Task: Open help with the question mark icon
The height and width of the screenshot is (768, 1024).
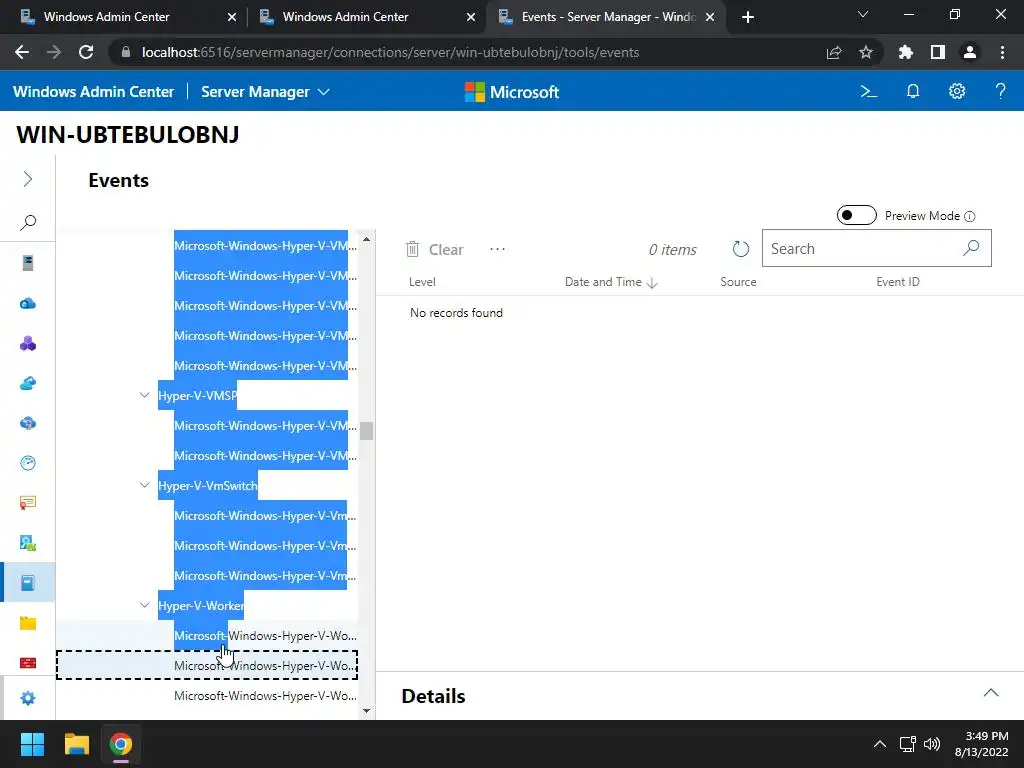Action: point(1000,91)
